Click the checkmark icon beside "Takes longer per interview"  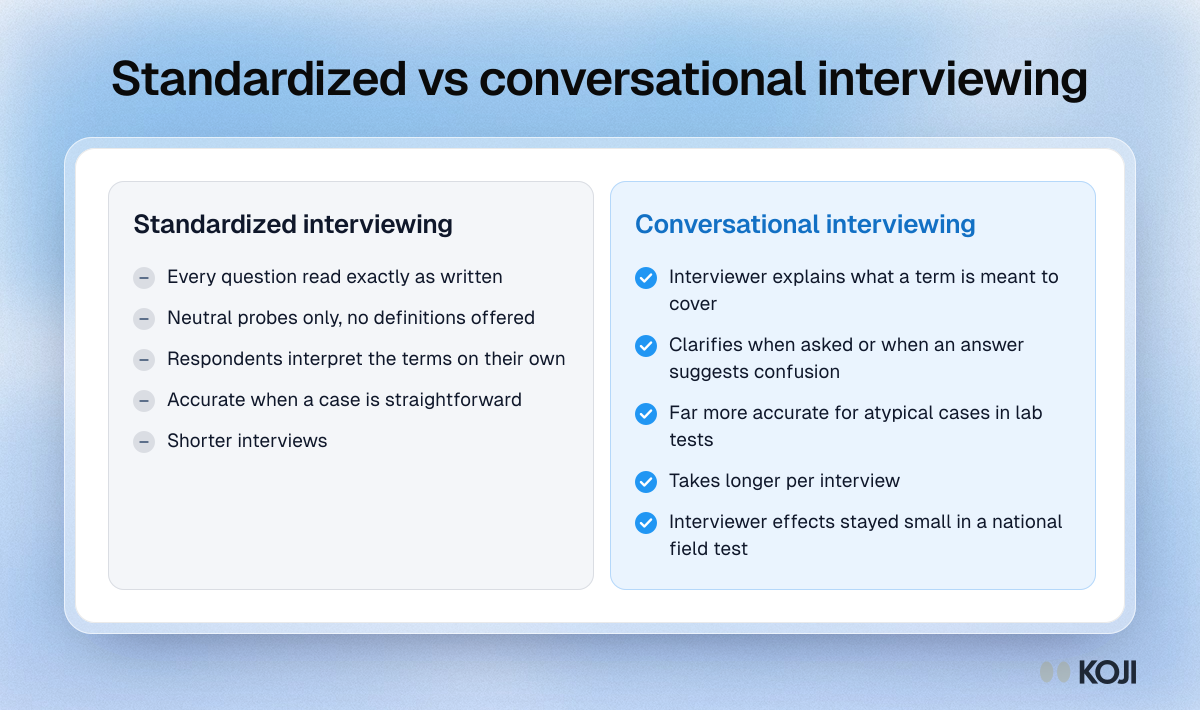pos(646,481)
